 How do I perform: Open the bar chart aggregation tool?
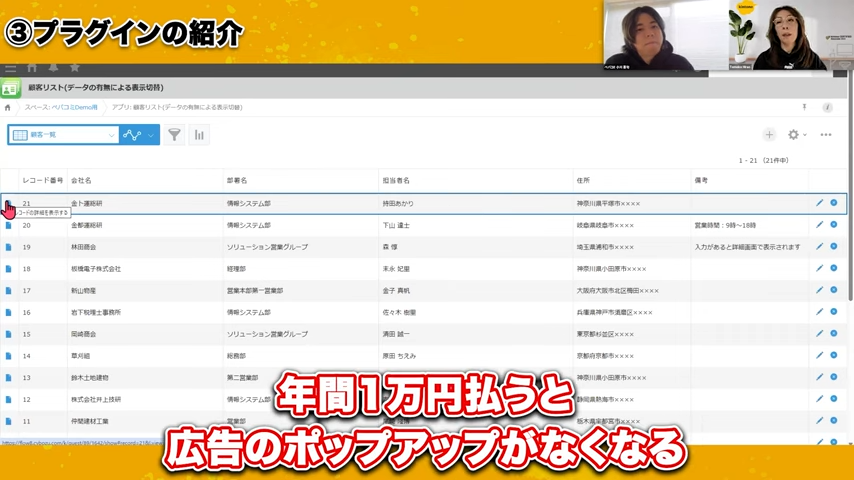coord(199,135)
